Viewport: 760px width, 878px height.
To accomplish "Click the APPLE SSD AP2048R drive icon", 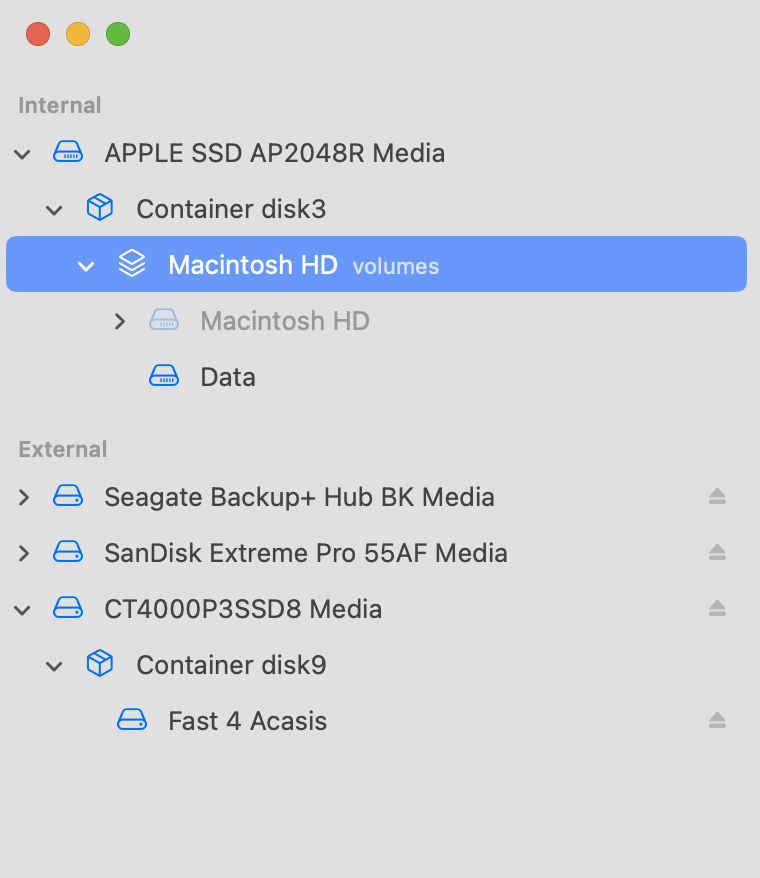I will 67,153.
